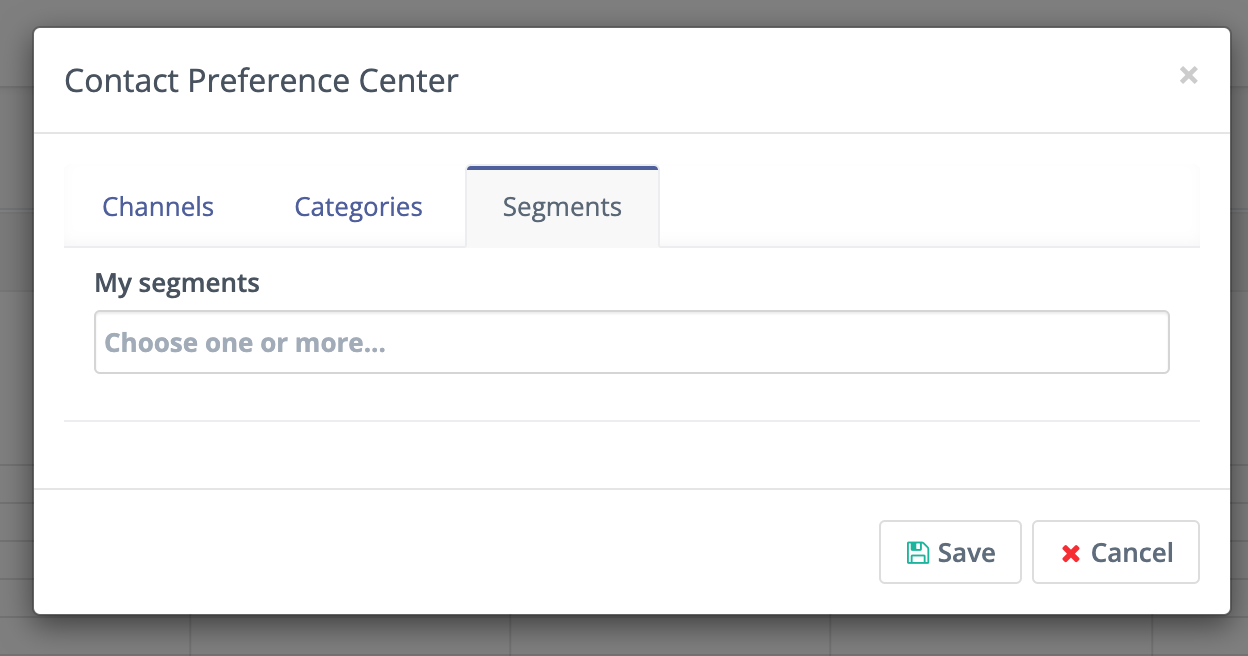Click the My segments label
The image size is (1248, 656).
[177, 283]
